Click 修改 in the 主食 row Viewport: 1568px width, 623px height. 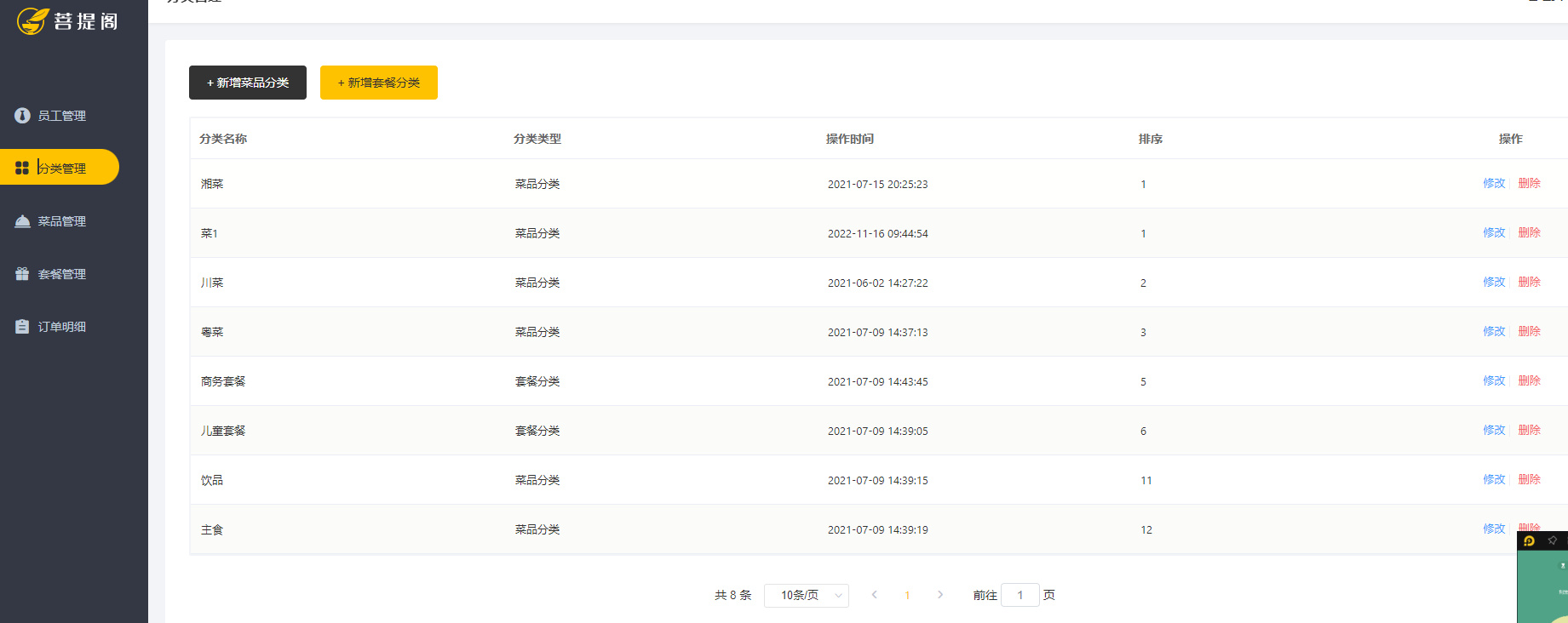pyautogui.click(x=1494, y=529)
